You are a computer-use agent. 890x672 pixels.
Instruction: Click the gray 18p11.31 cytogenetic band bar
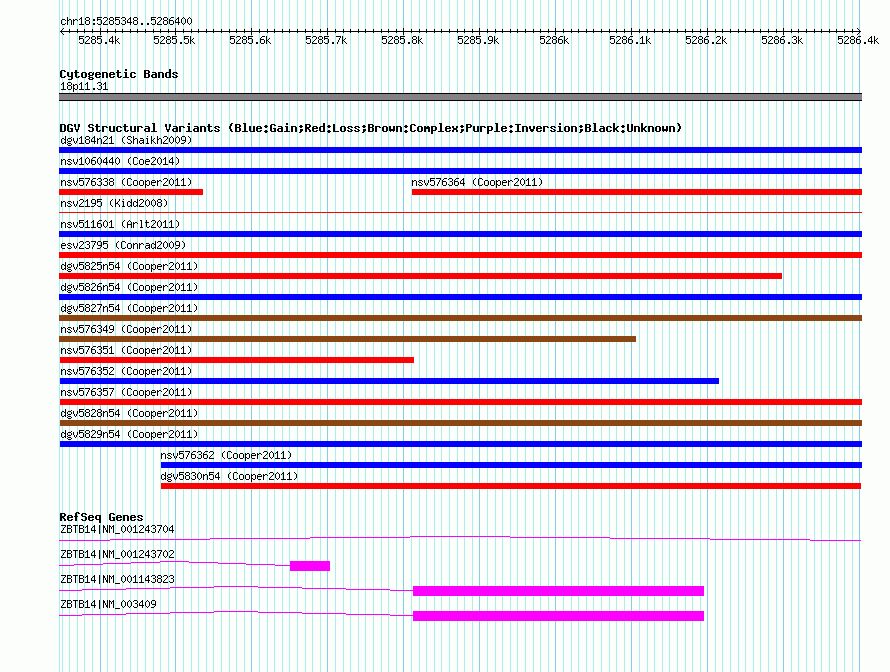[x=460, y=97]
